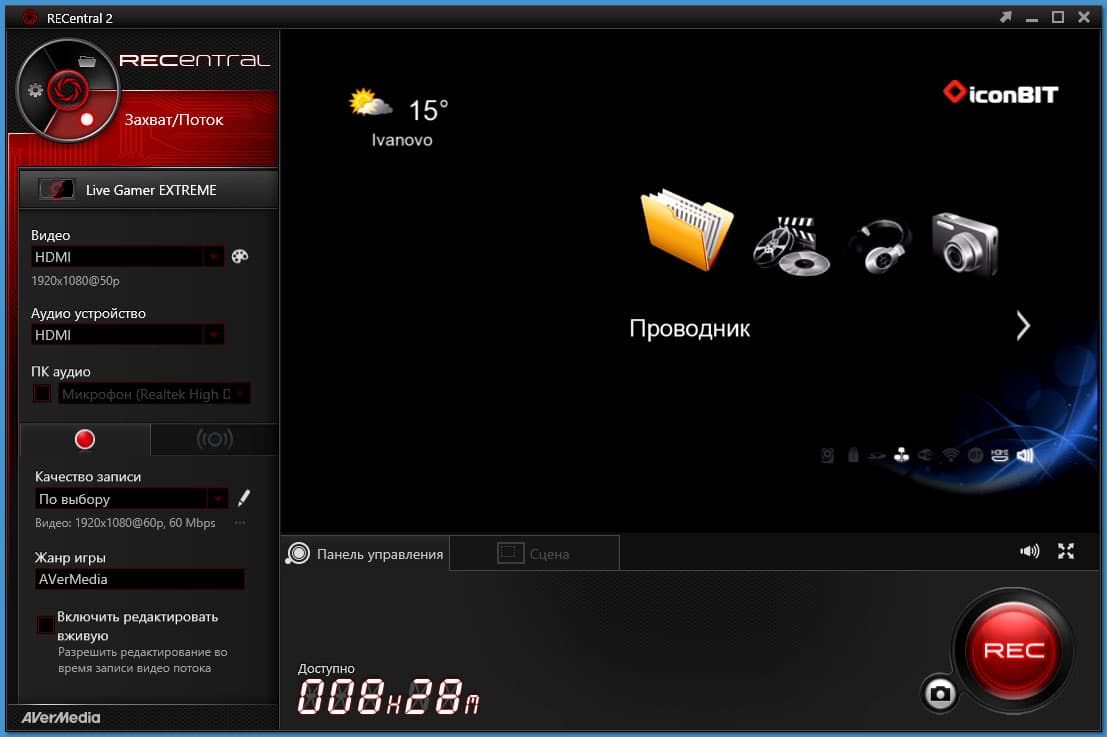
Task: Switch to the record tab with red dot
Action: click(85, 439)
